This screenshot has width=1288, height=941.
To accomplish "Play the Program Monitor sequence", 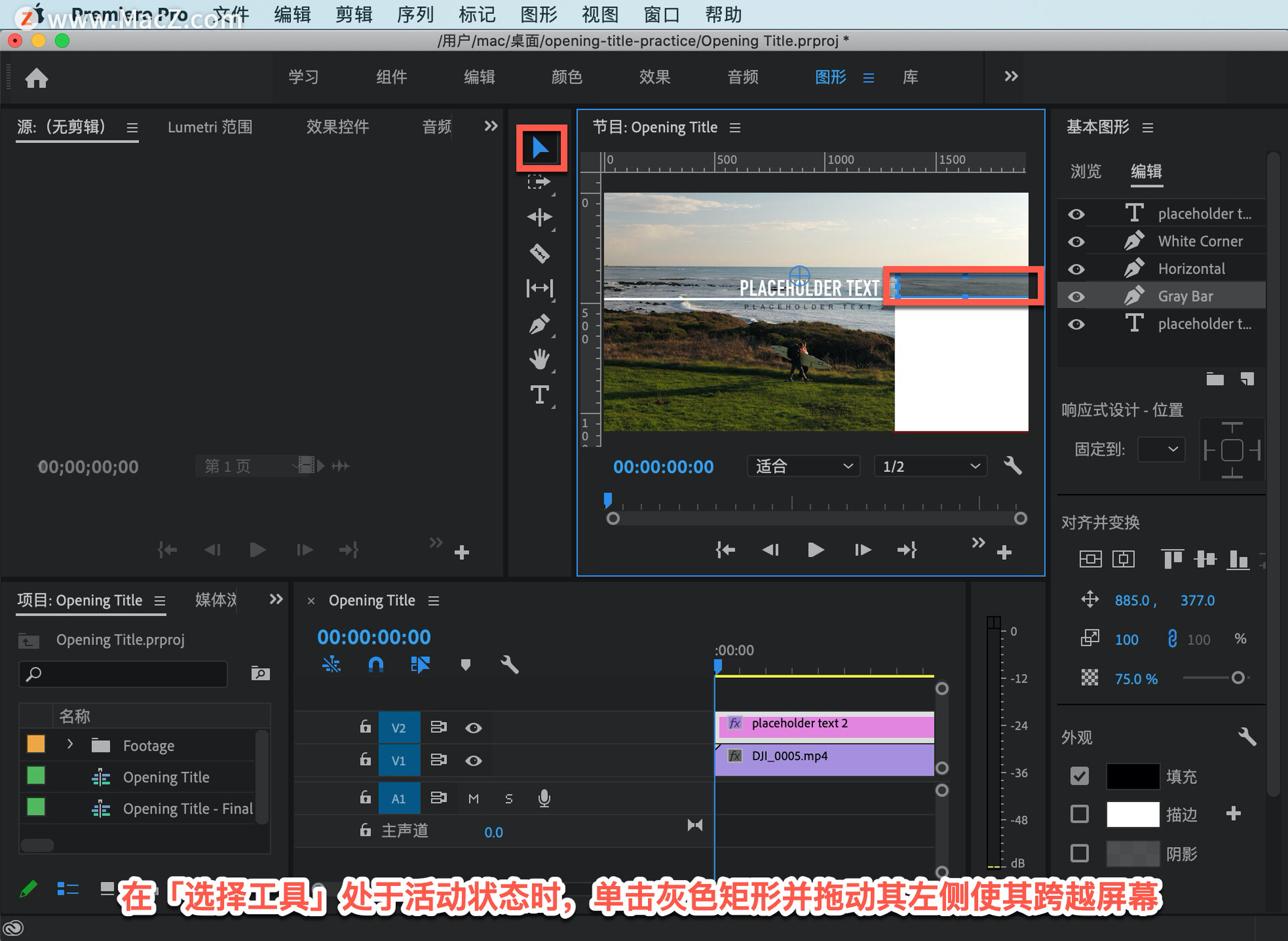I will point(815,550).
